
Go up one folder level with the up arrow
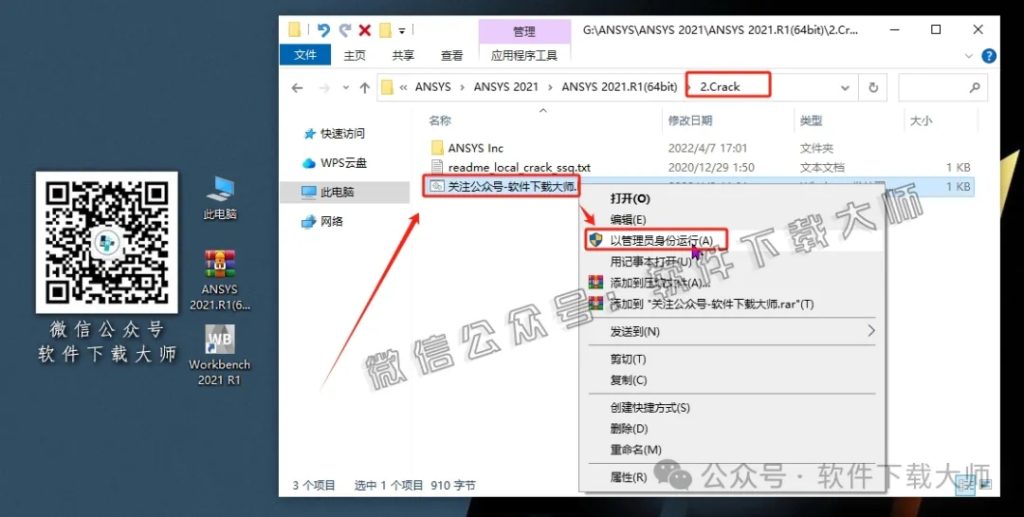pos(364,87)
